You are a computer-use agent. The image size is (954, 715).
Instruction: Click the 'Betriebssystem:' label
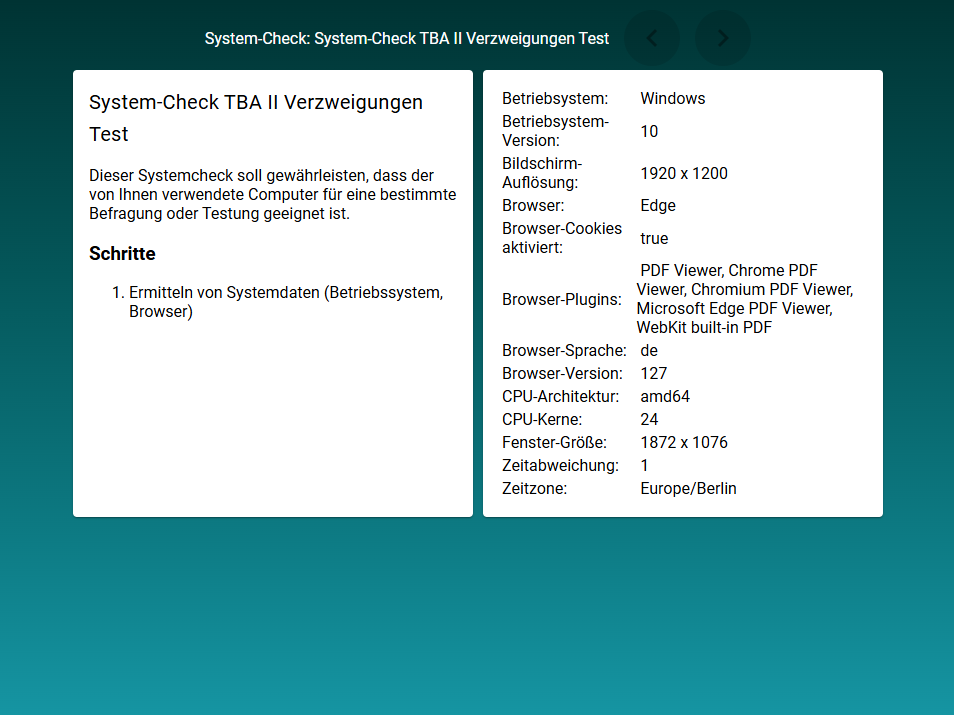click(555, 98)
